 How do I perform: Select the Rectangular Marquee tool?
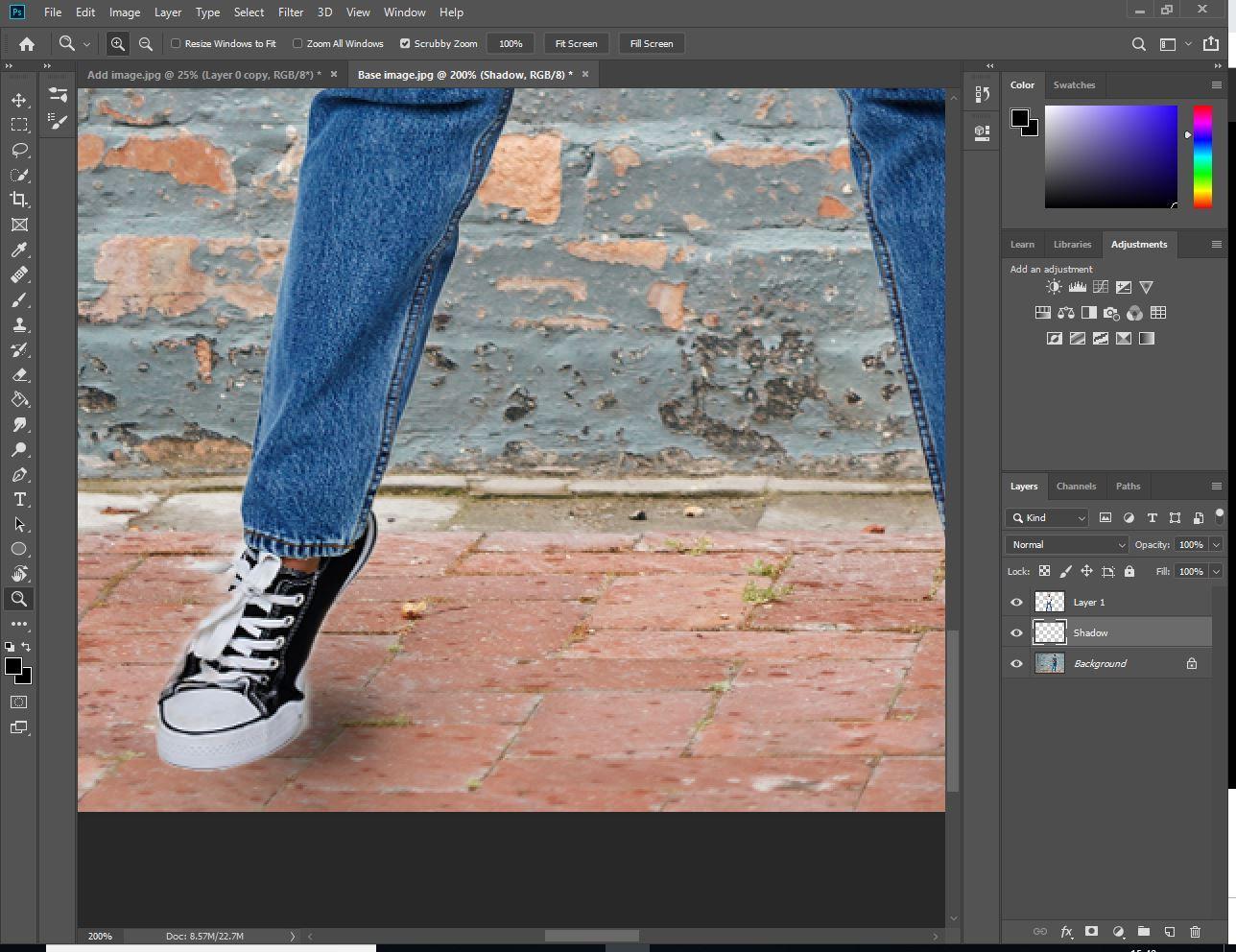point(19,125)
